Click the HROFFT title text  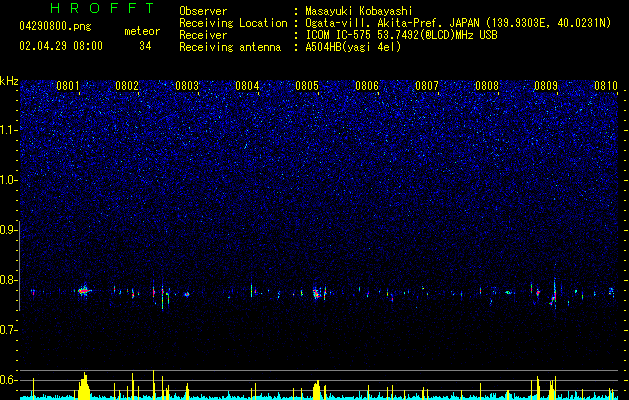tap(102, 8)
